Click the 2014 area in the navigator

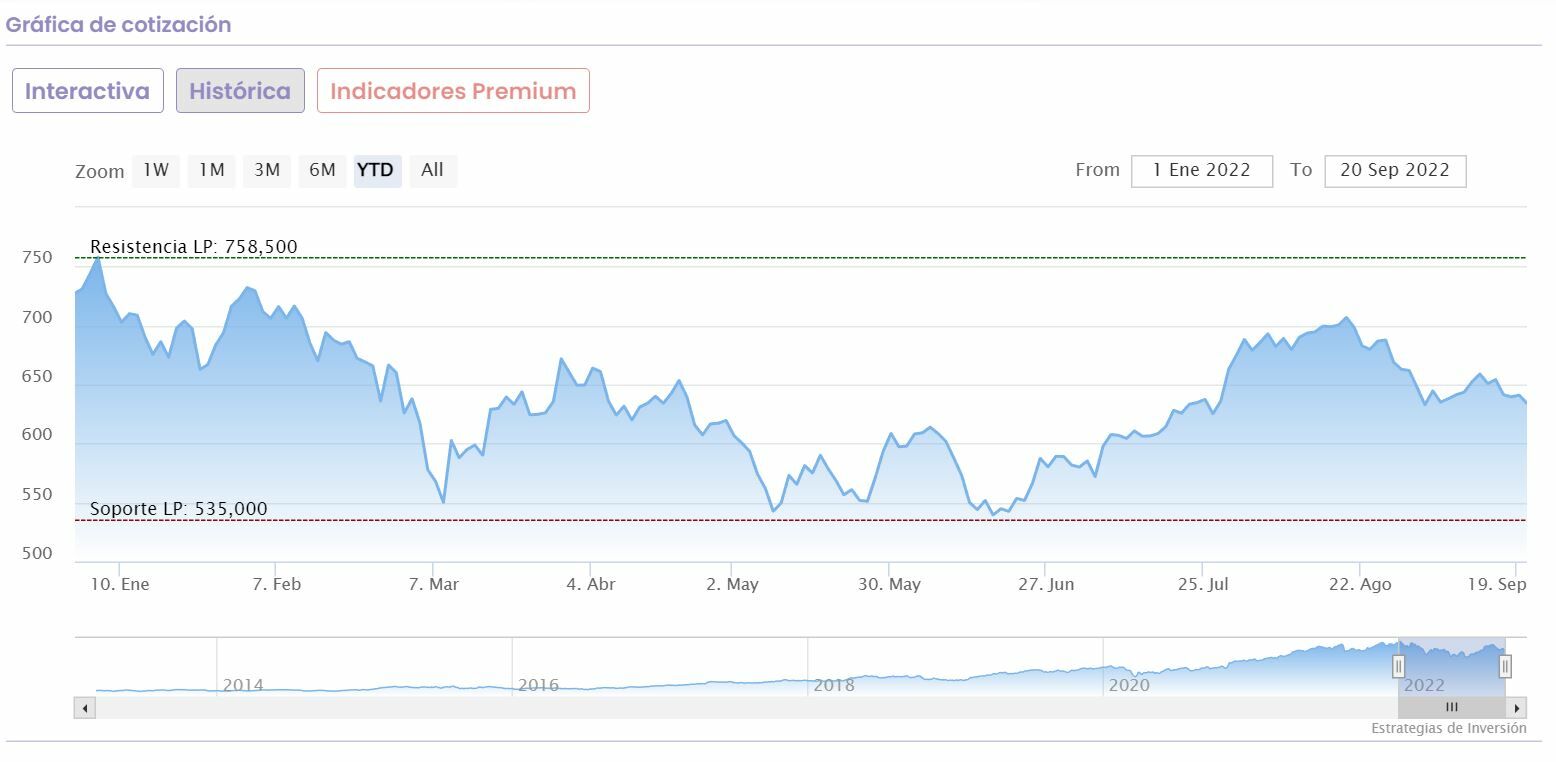[x=243, y=685]
